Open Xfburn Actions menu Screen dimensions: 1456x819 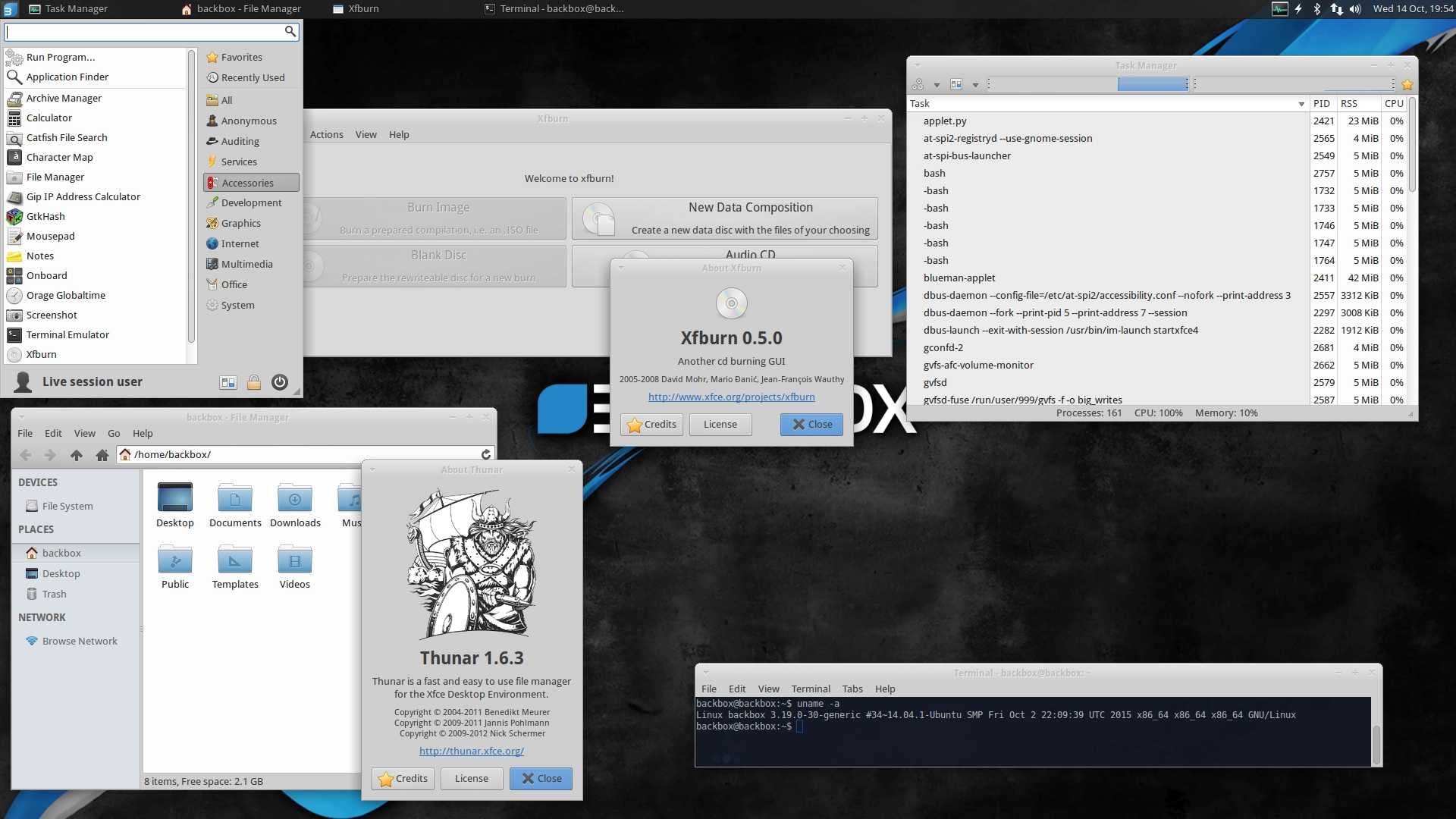[326, 134]
